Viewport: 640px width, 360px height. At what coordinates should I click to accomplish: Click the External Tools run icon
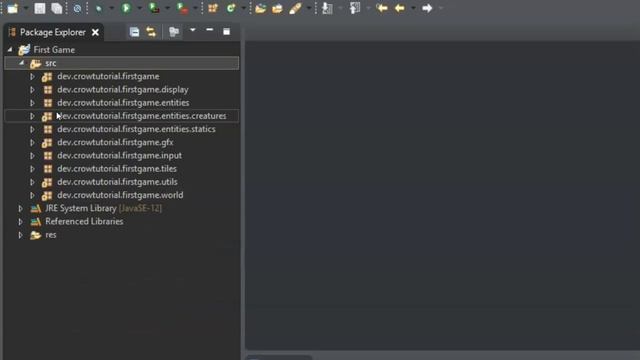tap(182, 8)
